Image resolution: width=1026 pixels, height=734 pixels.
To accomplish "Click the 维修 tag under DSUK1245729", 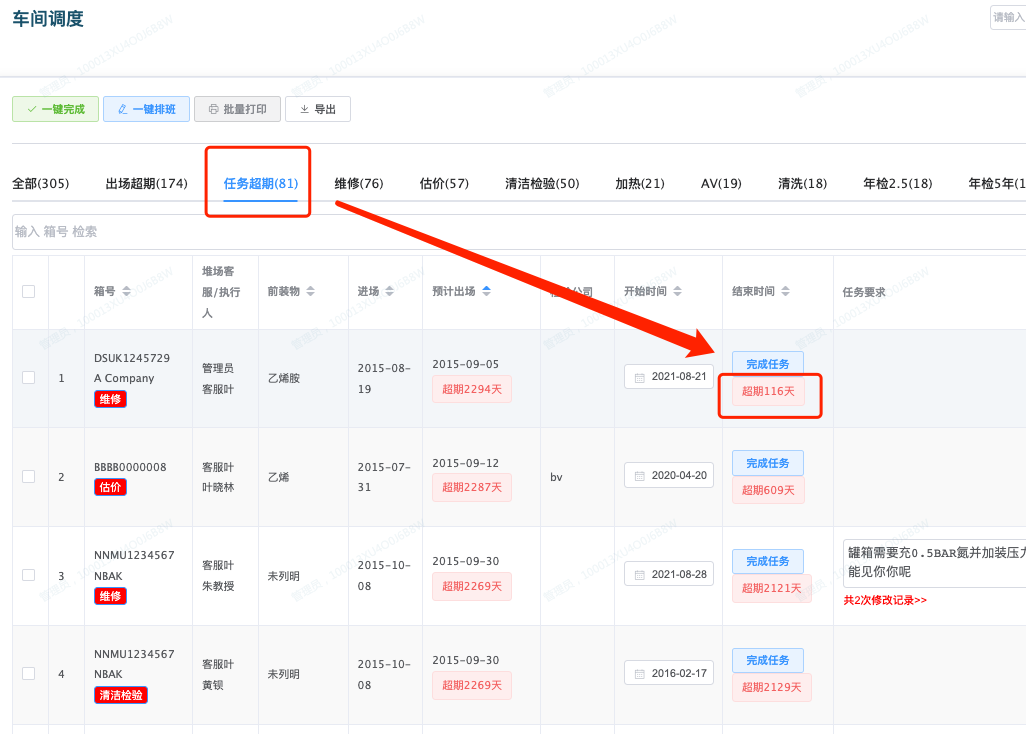I will tap(110, 399).
